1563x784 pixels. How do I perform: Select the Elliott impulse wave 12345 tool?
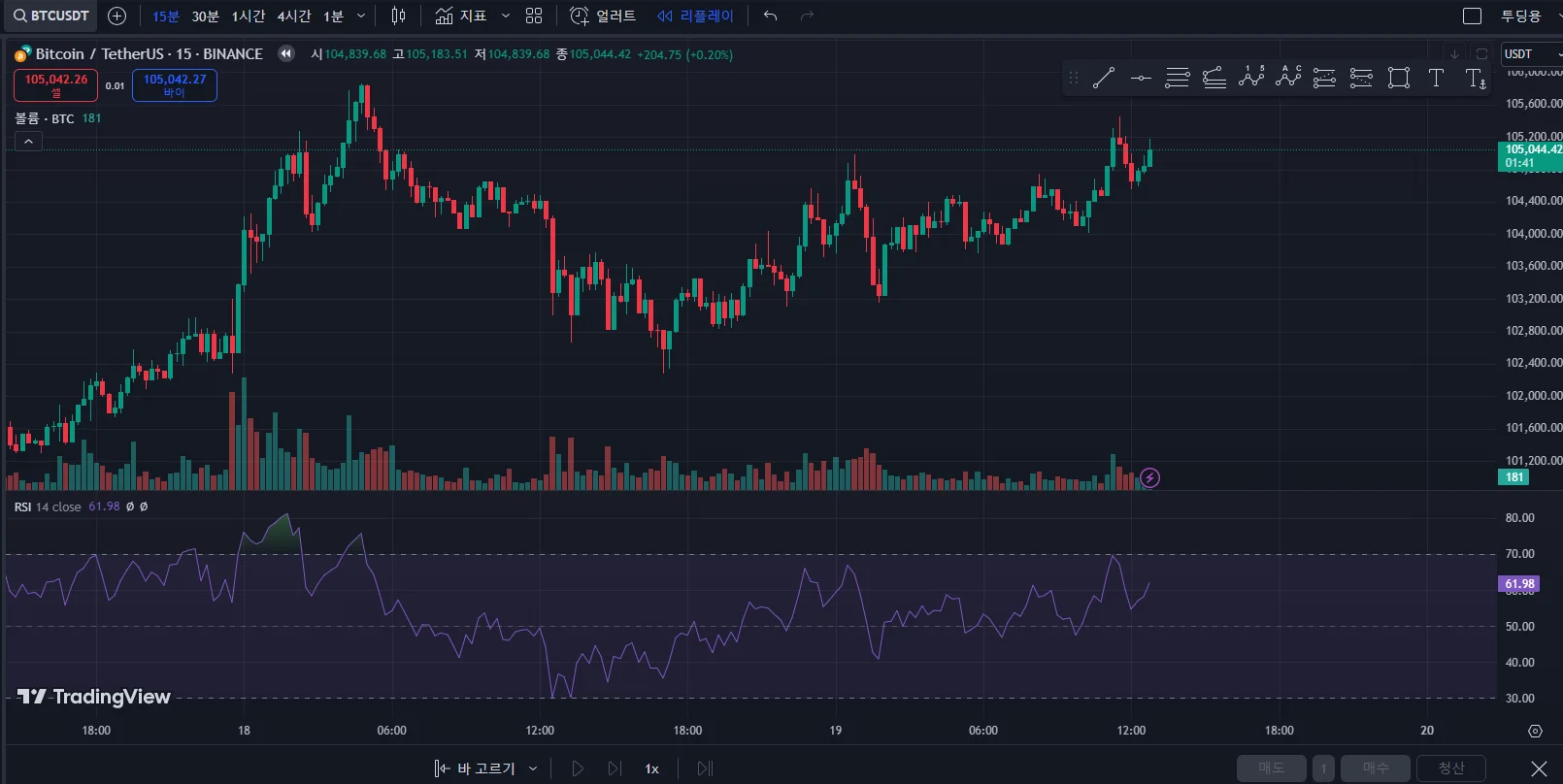point(1251,78)
